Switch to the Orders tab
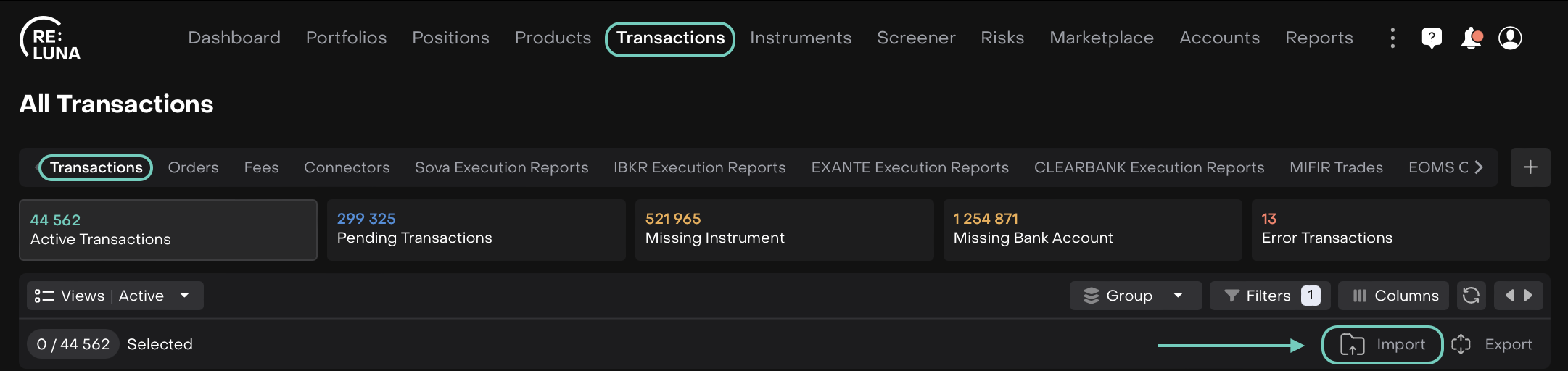 point(193,167)
